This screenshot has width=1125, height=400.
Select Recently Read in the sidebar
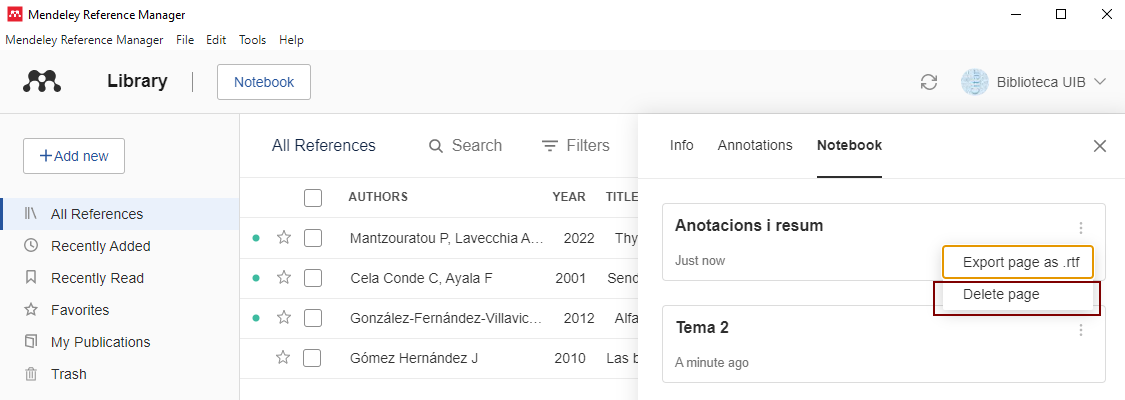click(120, 278)
